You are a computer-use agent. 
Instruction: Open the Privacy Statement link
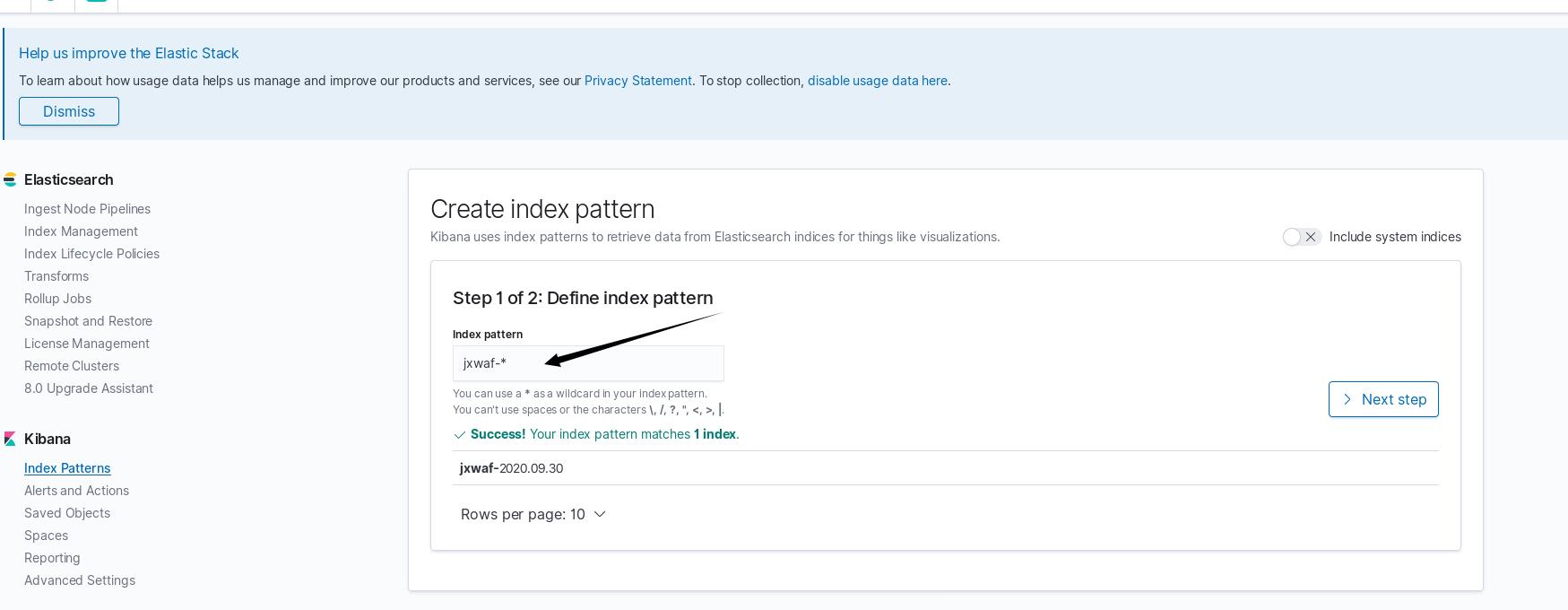[x=637, y=81]
